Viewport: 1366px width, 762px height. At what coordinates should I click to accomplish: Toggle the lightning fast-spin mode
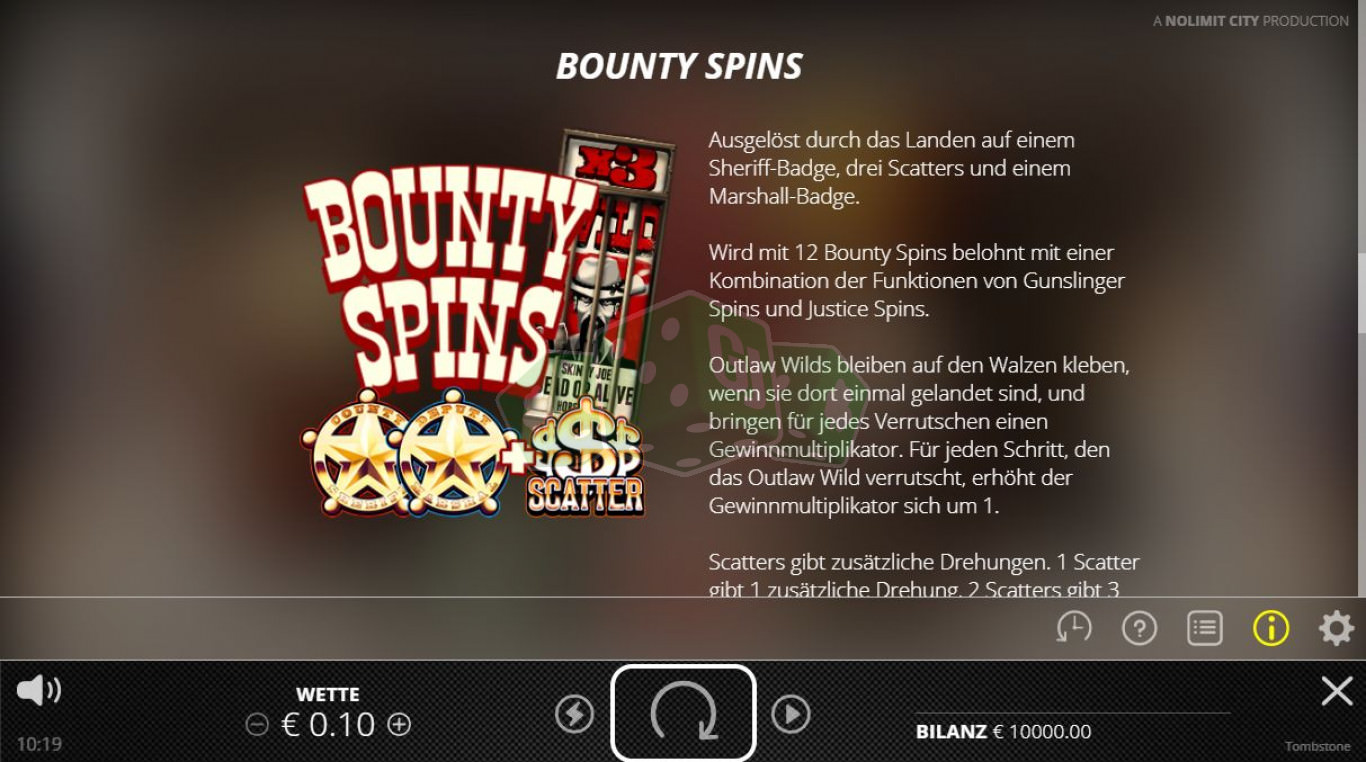coord(574,714)
